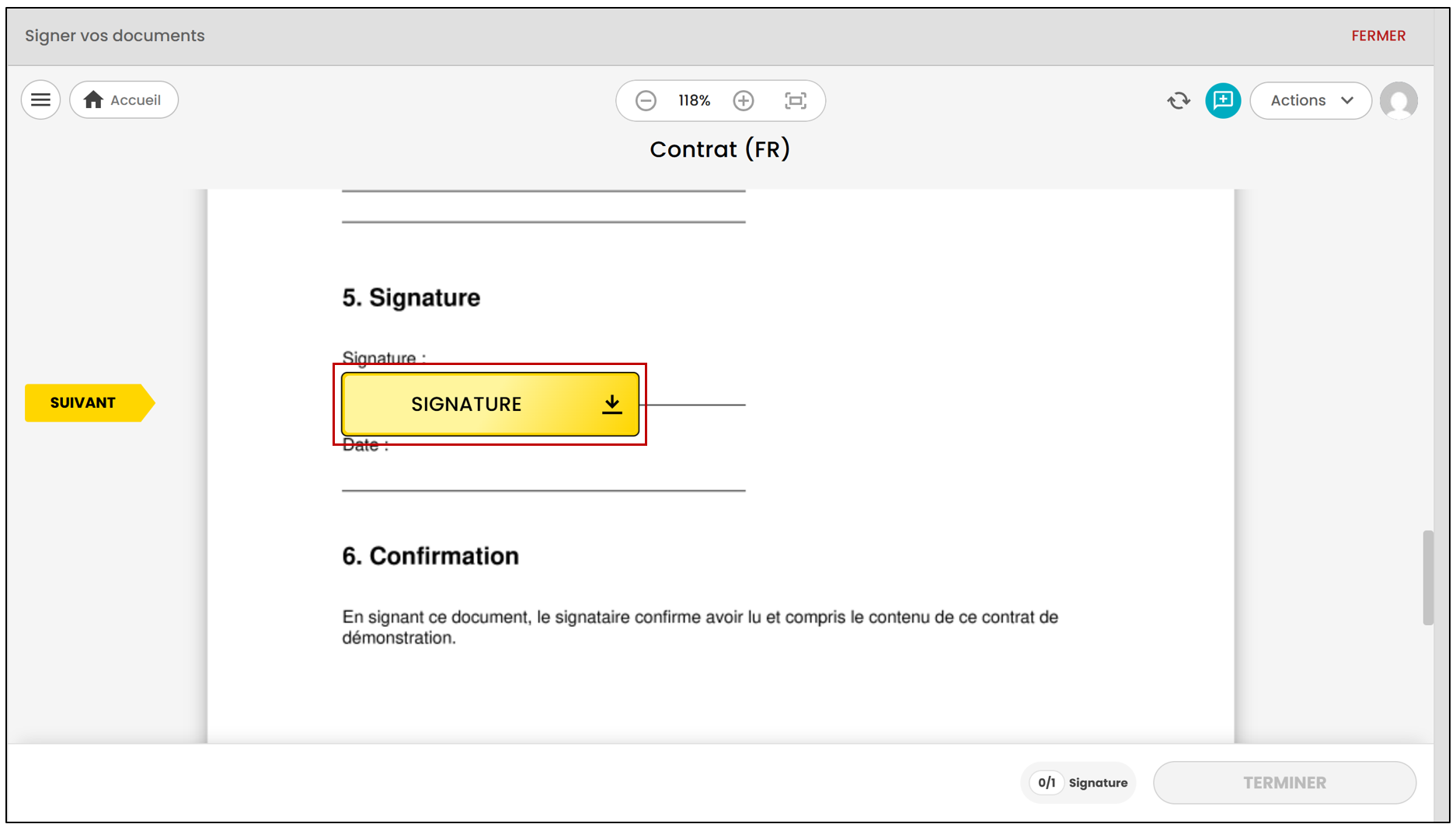Screen dimensions: 1456x831
Task: Click the 118% zoom level
Action: point(694,101)
